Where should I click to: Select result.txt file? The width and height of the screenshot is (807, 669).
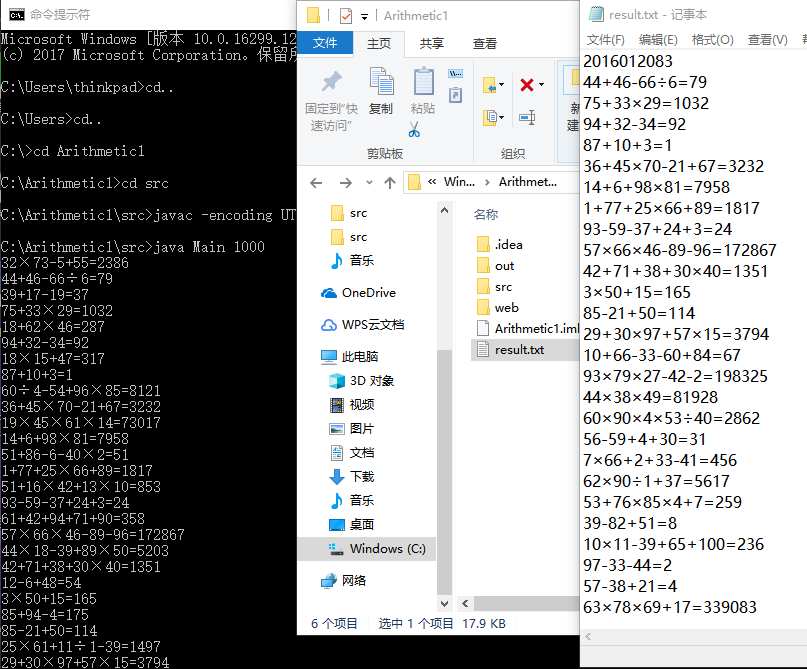click(525, 350)
